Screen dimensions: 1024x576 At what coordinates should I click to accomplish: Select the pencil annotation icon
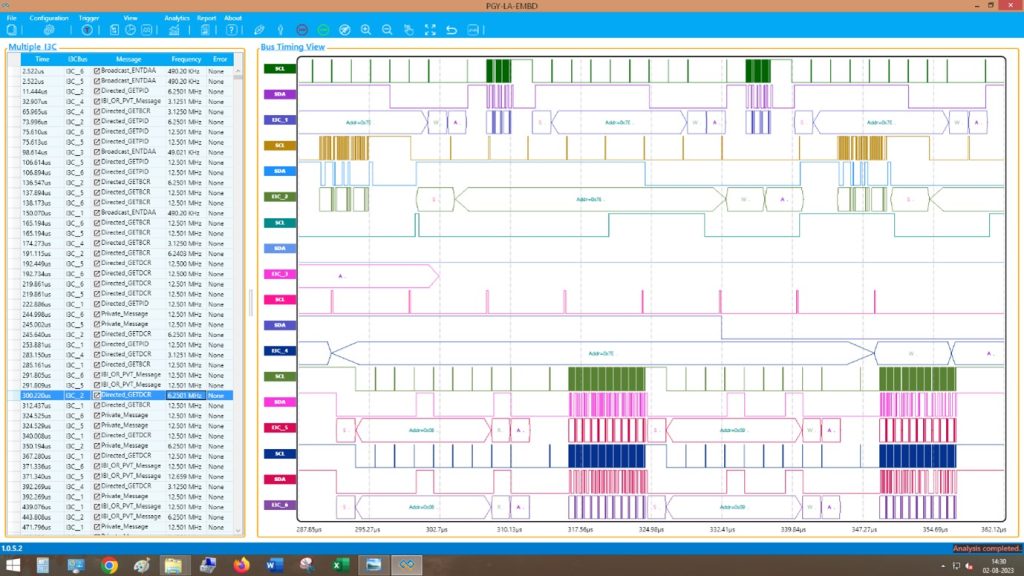click(259, 30)
